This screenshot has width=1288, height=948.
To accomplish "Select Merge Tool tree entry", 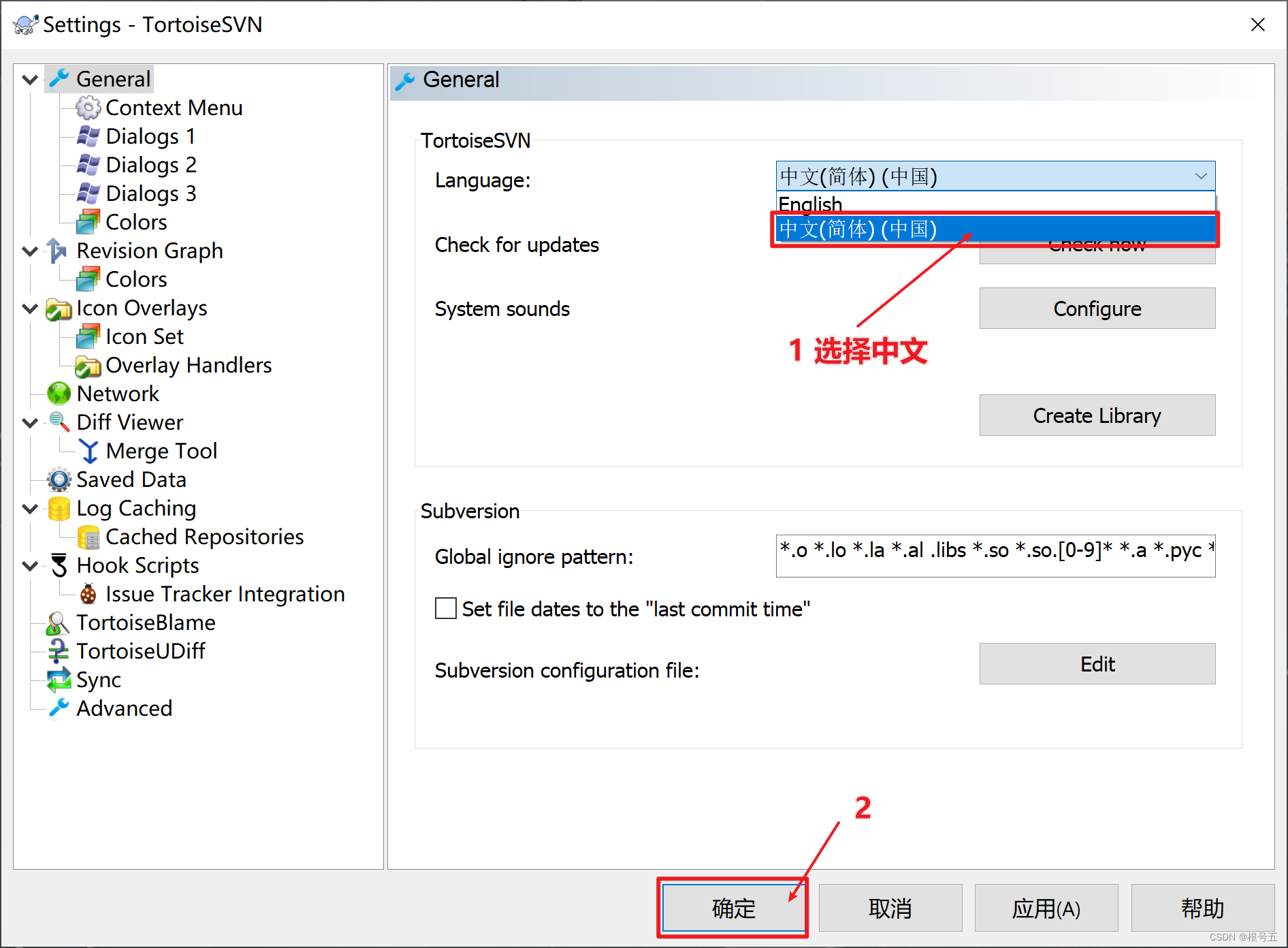I will (162, 451).
